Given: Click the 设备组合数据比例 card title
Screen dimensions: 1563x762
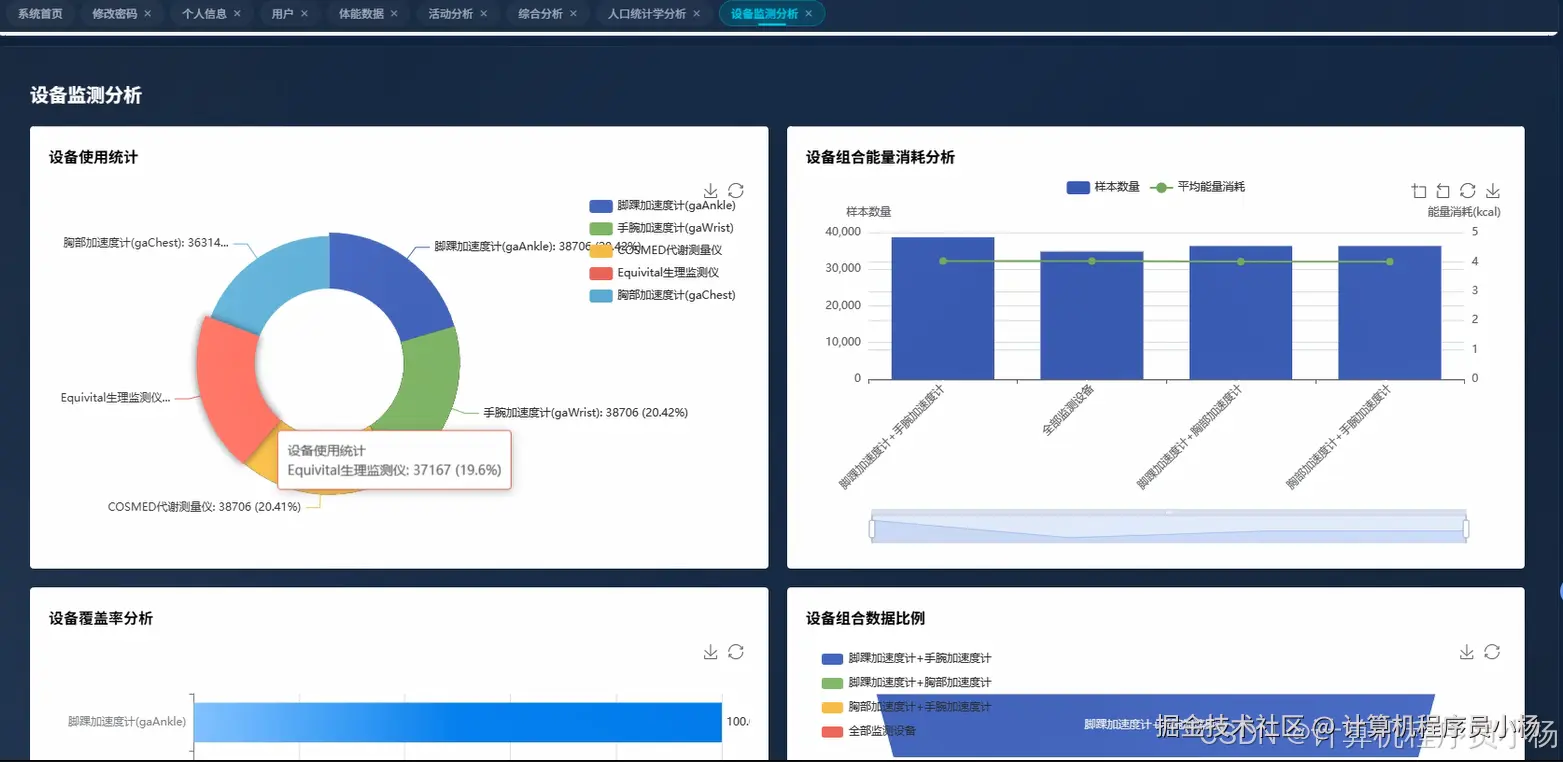Looking at the screenshot, I should 865,618.
